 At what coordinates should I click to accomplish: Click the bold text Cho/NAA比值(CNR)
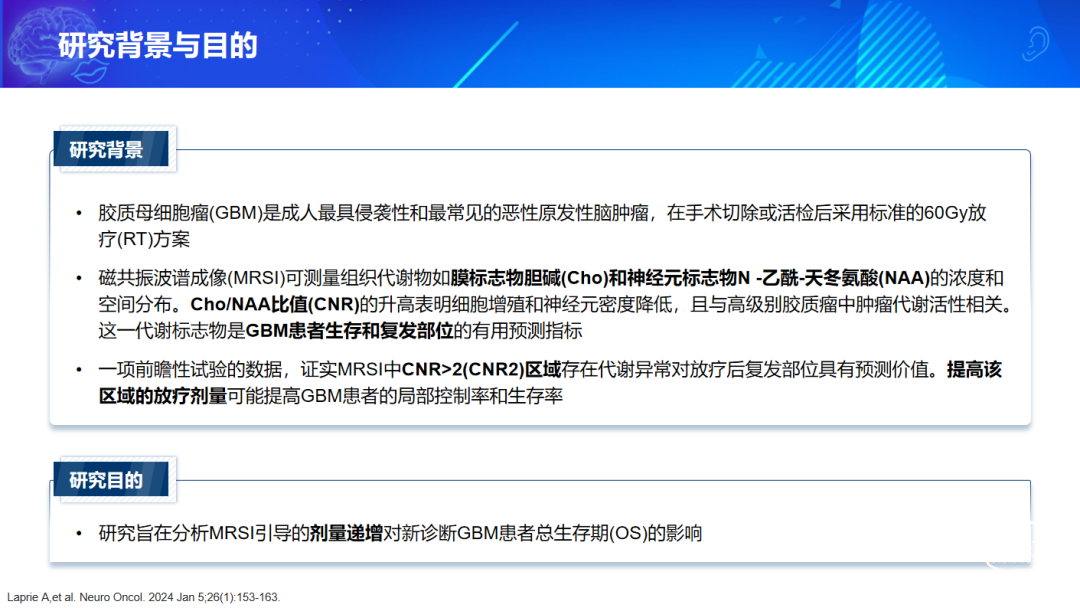point(275,304)
